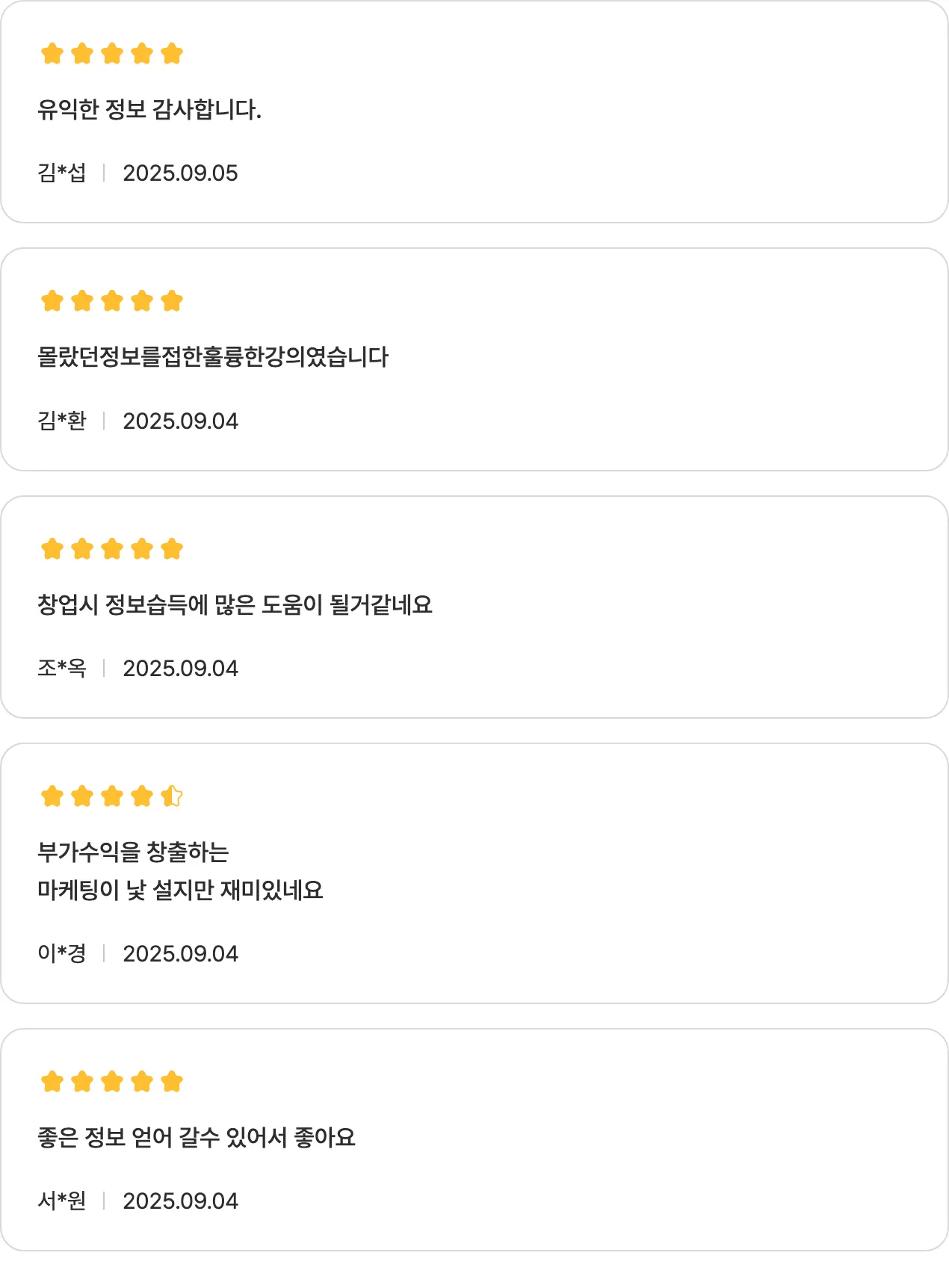Viewport: 949px width, 1288px height.
Task: Click the fifth star in 김*섭's review
Action: click(172, 54)
